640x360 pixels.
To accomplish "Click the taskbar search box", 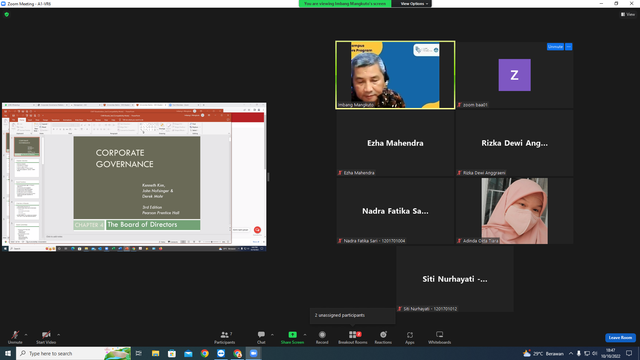I will [73, 353].
